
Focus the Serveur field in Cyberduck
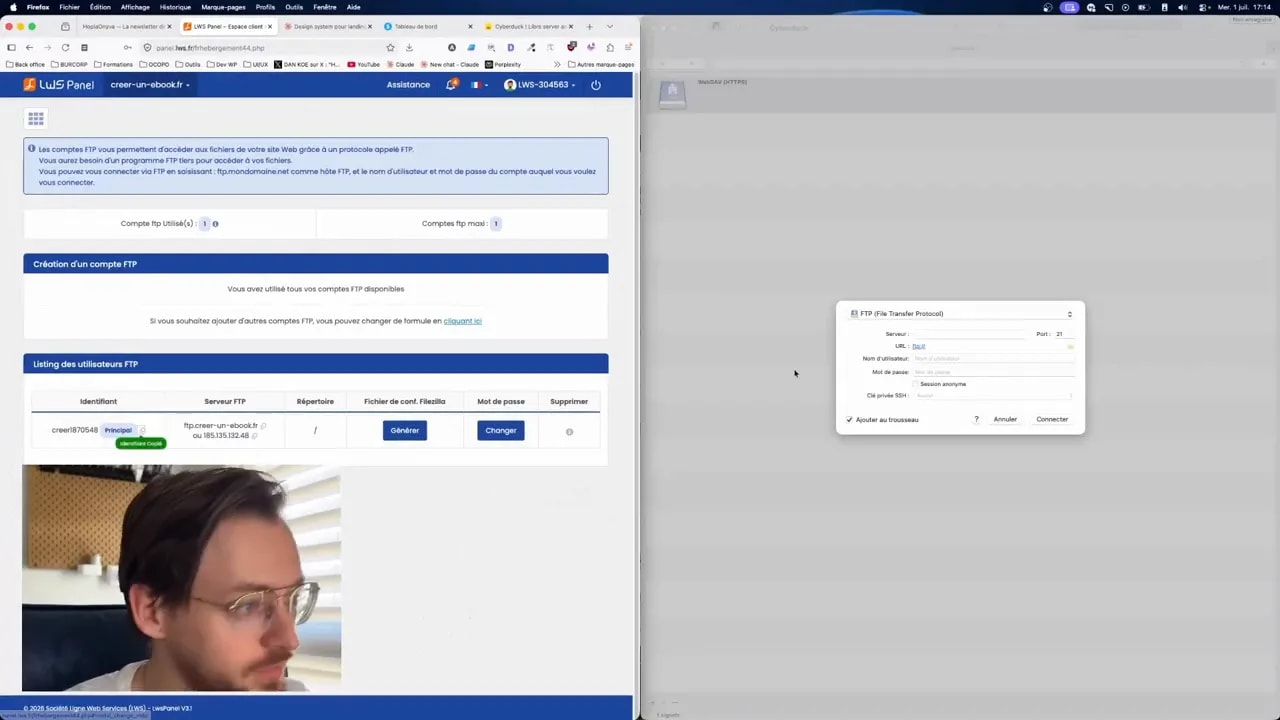pos(969,334)
